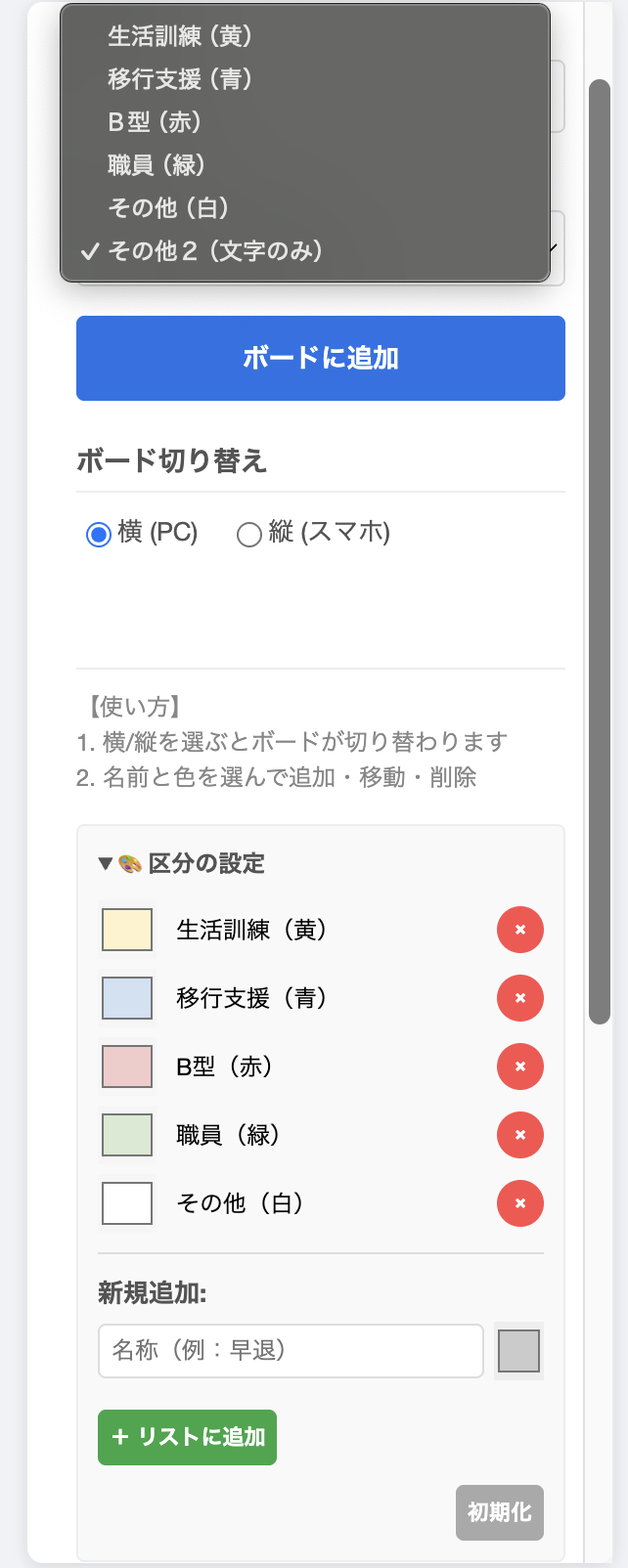Remove the 移行支援（青） category
Viewport: 628px width, 1568px height.
click(x=519, y=998)
